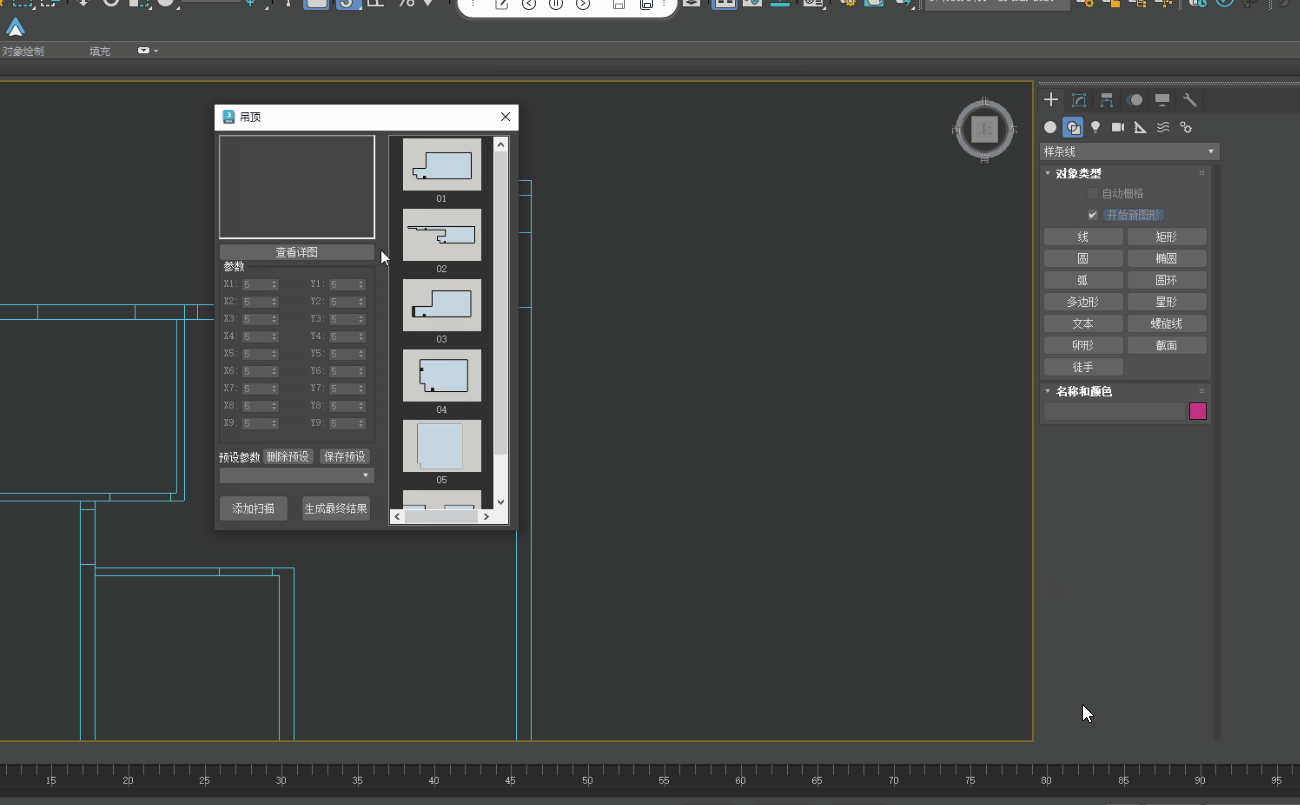Select the Systems gears icon
This screenshot has width=1300, height=805.
click(1186, 127)
